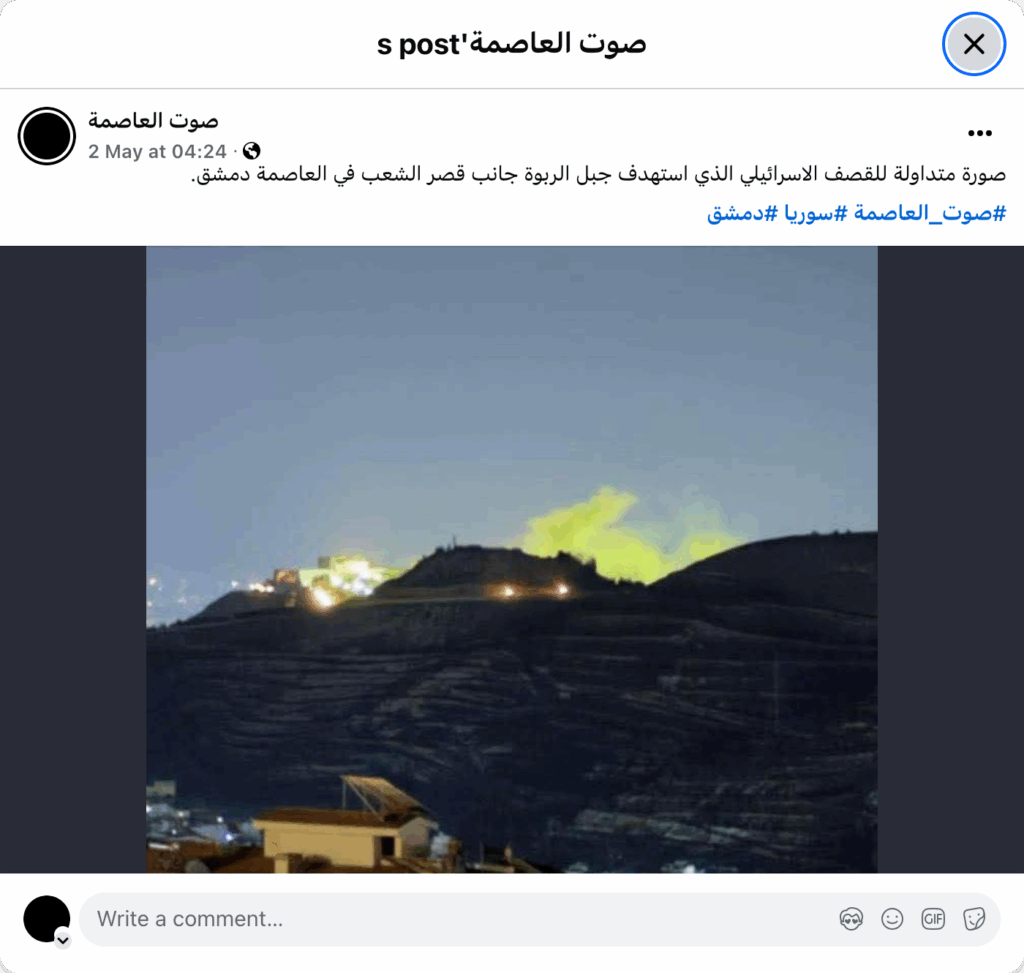This screenshot has height=973, width=1024.
Task: Close the post dialog with the X button
Action: click(973, 44)
